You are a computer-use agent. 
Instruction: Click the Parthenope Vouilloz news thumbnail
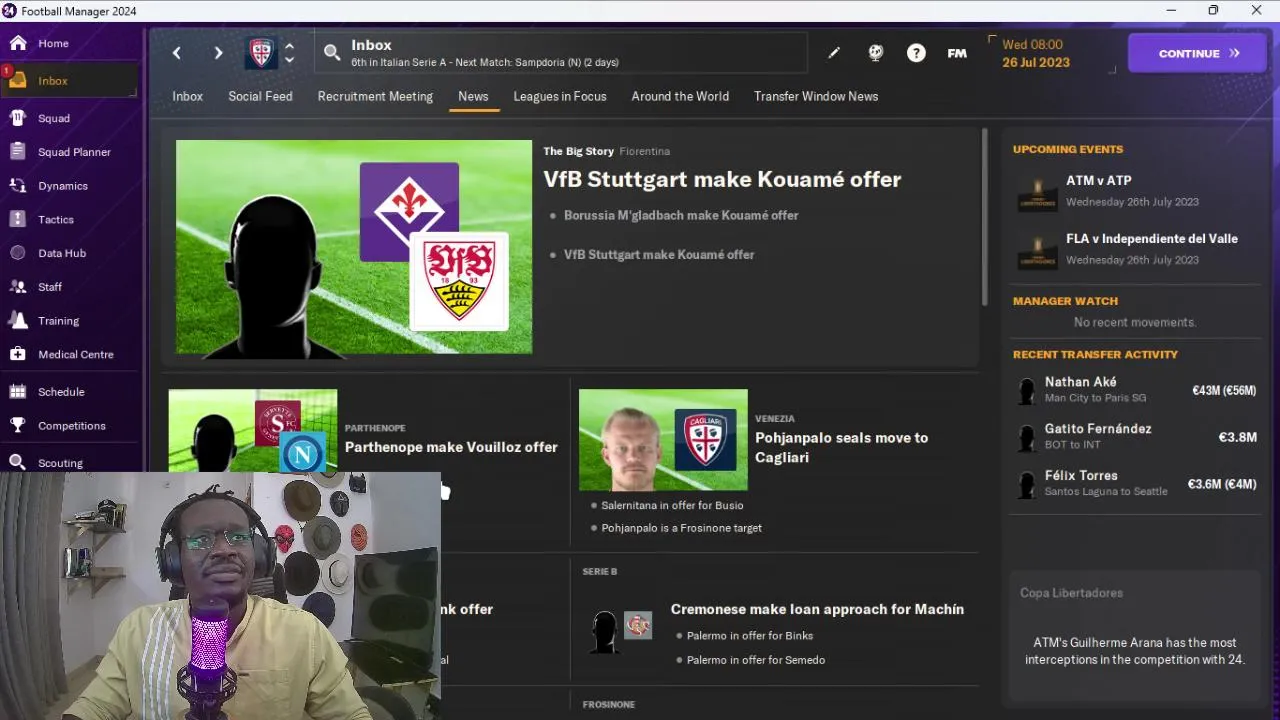coord(253,431)
